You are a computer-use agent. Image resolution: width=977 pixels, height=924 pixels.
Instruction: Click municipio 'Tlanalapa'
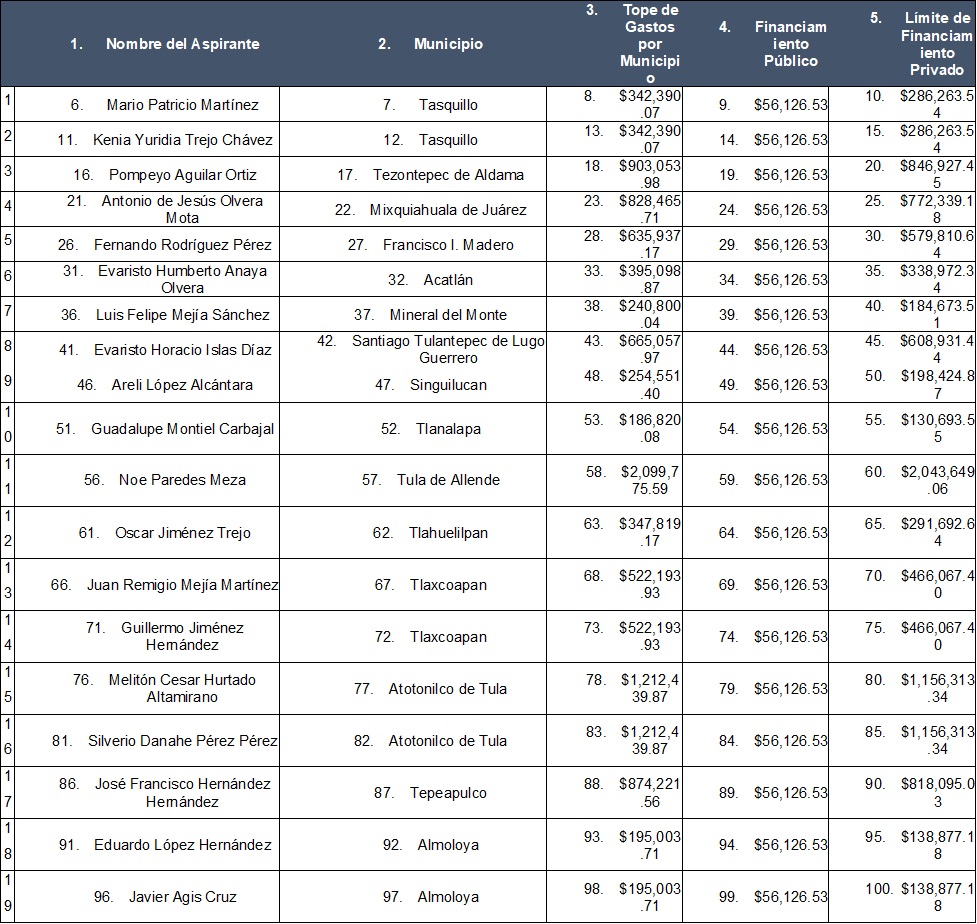tap(448, 429)
